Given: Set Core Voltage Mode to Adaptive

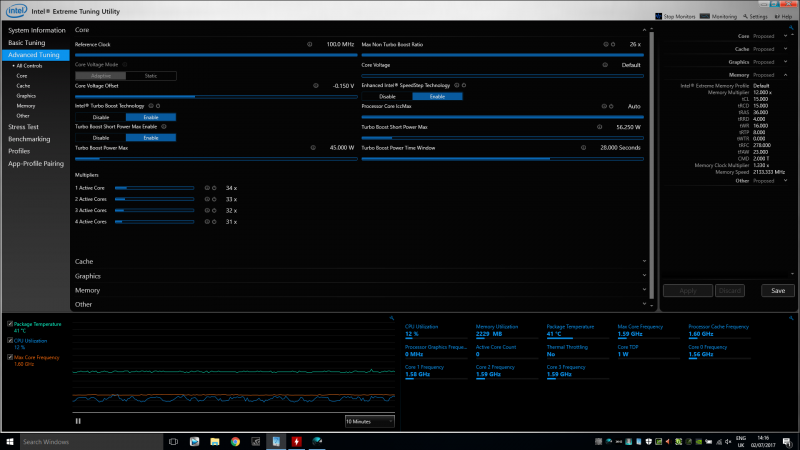Looking at the screenshot, I should (101, 76).
